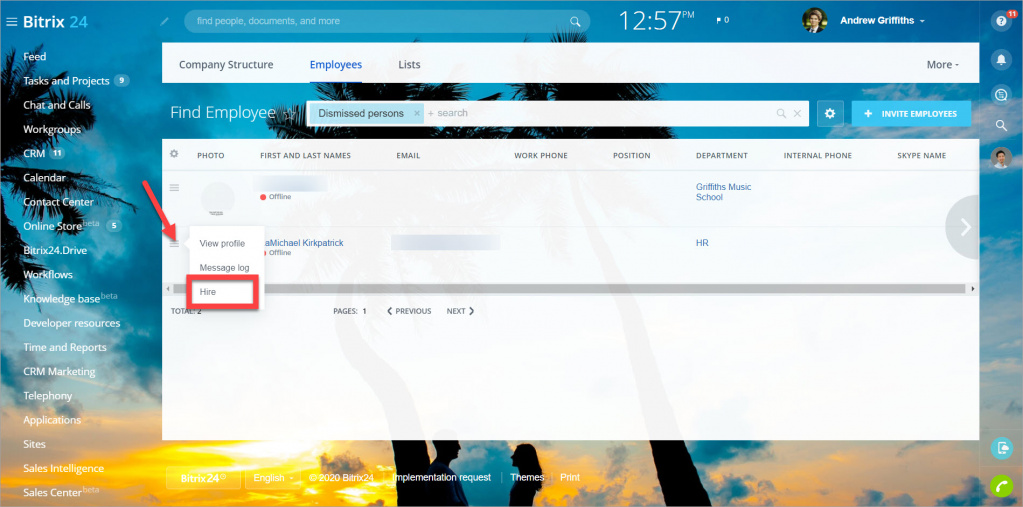Image resolution: width=1023 pixels, height=507 pixels.
Task: Open Griffiths Music School department link
Action: click(x=724, y=192)
